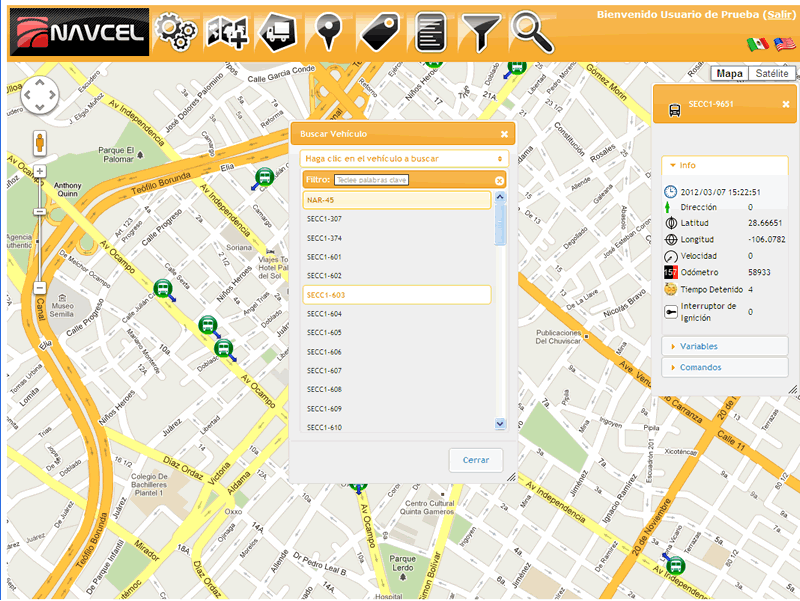The width and height of the screenshot is (800, 601).
Task: Click the Longitud value -106.0782
Action: coord(767,239)
